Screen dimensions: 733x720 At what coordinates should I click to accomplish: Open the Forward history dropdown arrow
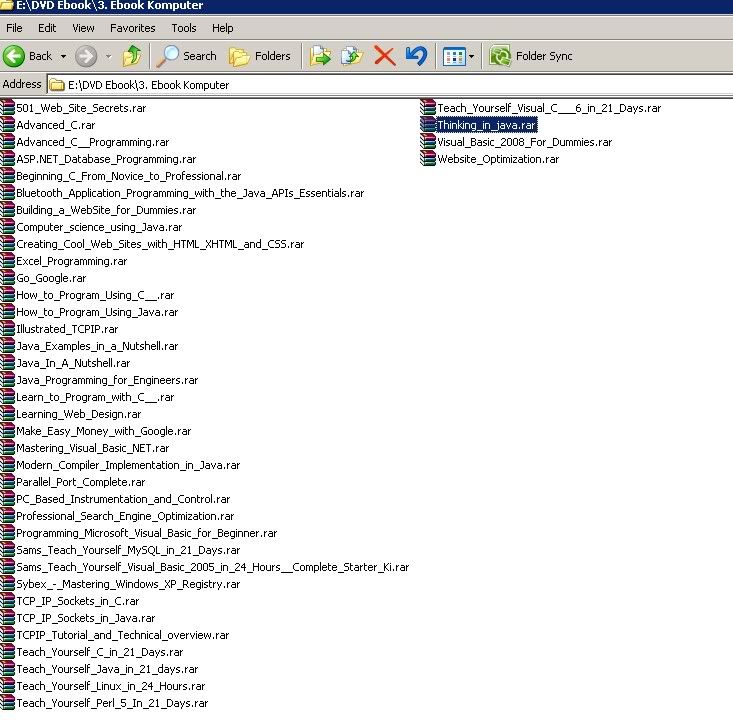point(108,56)
